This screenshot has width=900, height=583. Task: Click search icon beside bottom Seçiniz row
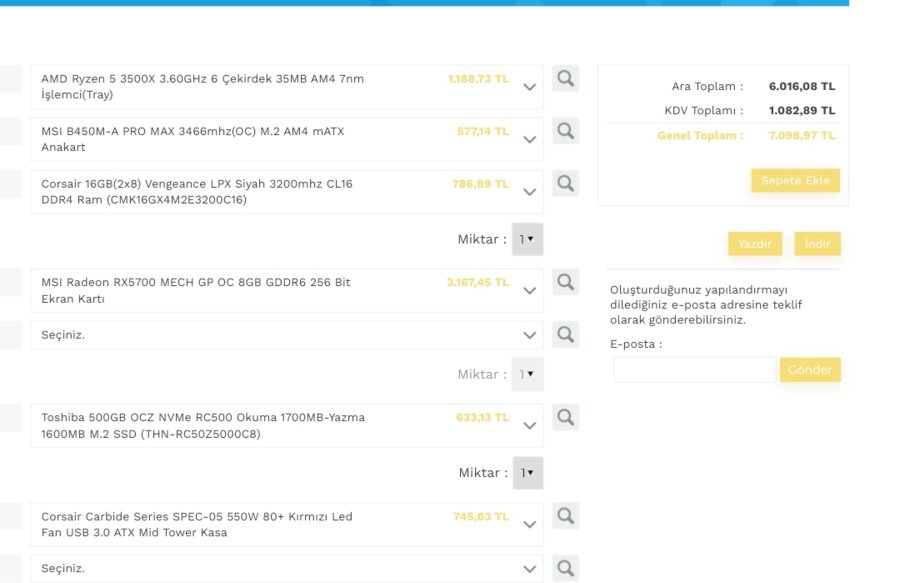click(x=565, y=568)
